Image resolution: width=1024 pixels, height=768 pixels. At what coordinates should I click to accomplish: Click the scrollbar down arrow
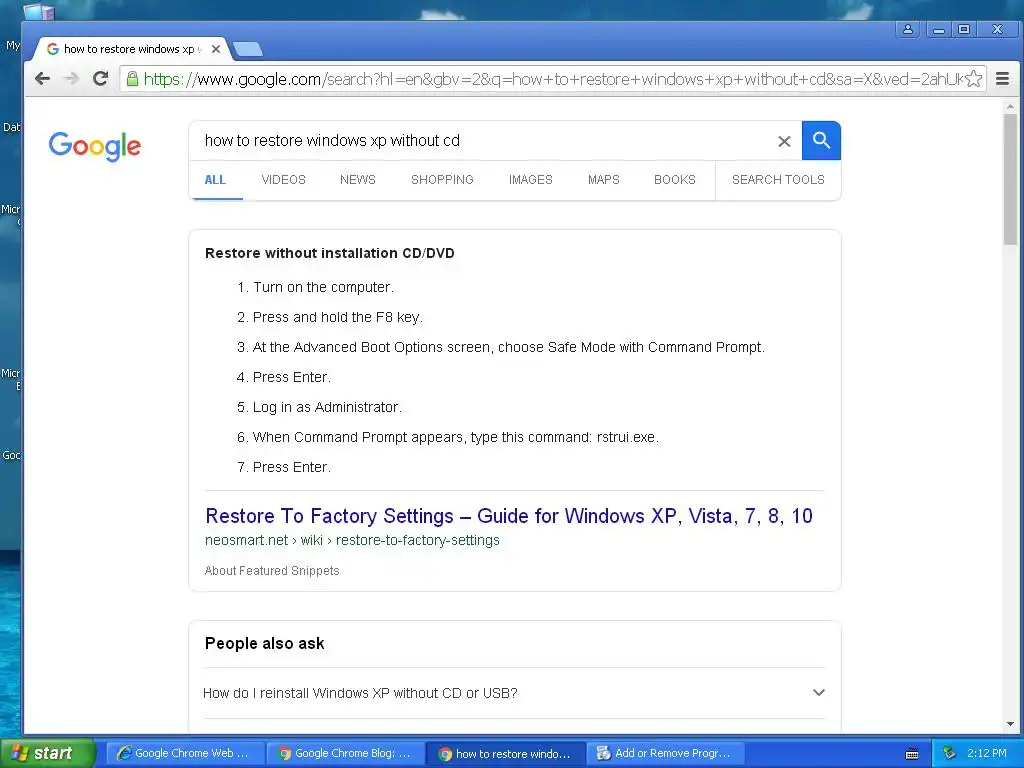point(1010,724)
